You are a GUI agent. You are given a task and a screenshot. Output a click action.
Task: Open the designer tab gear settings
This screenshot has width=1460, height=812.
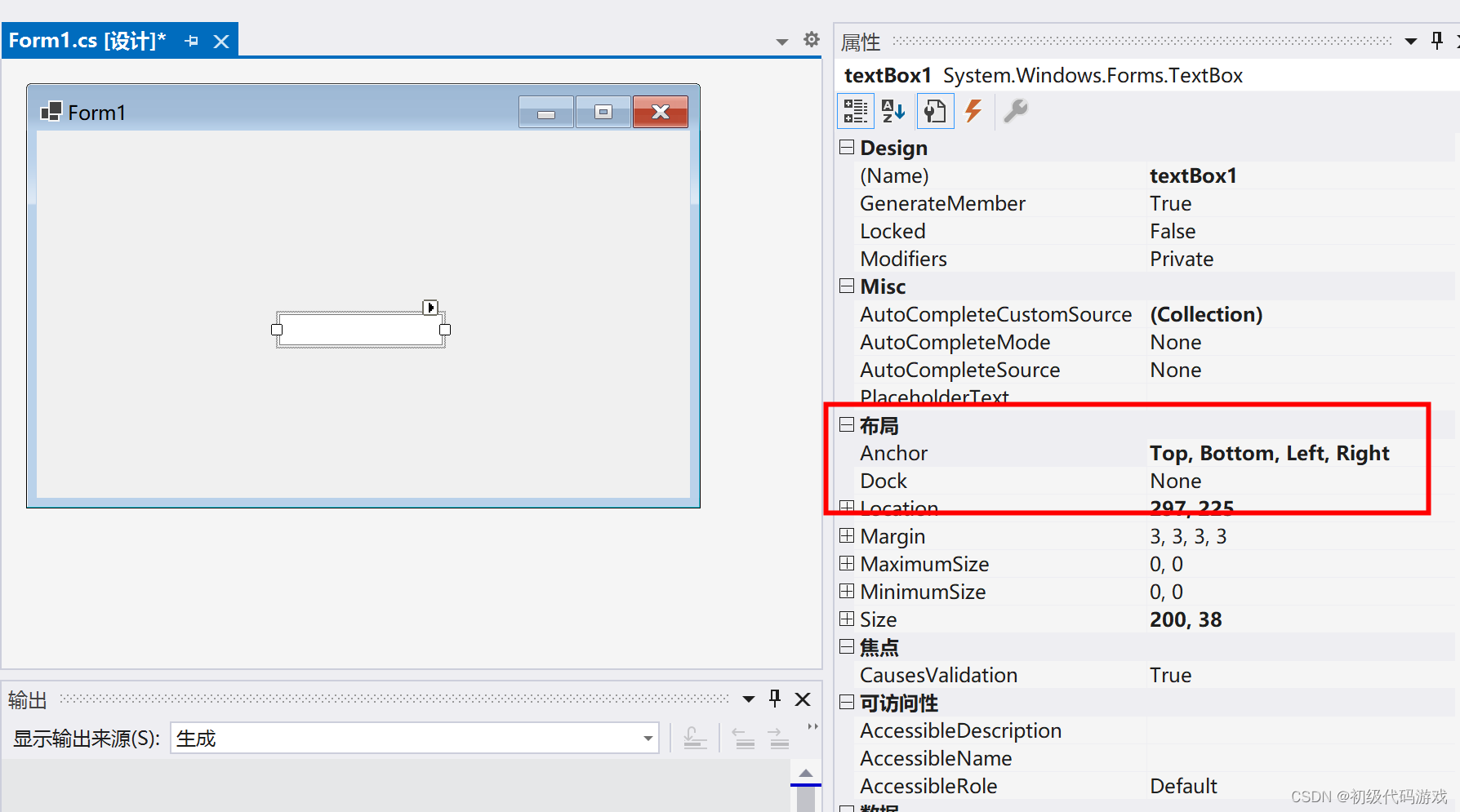[811, 39]
